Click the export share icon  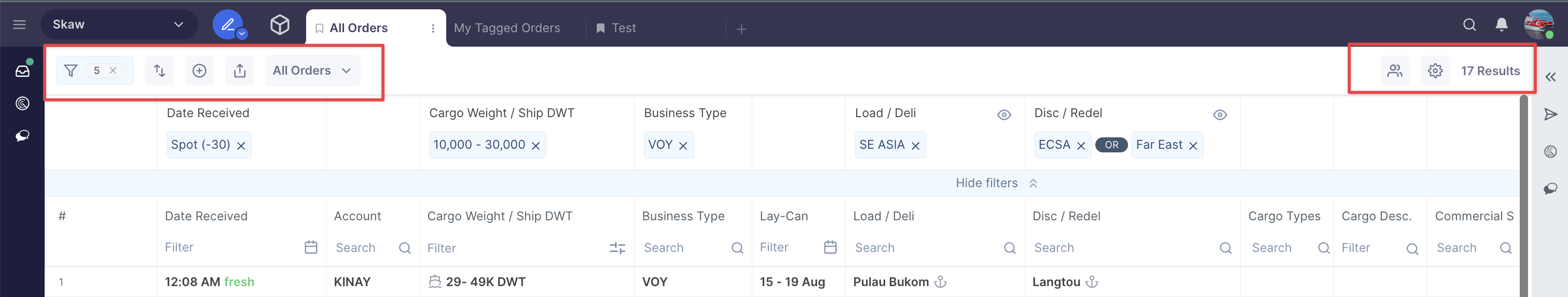240,70
